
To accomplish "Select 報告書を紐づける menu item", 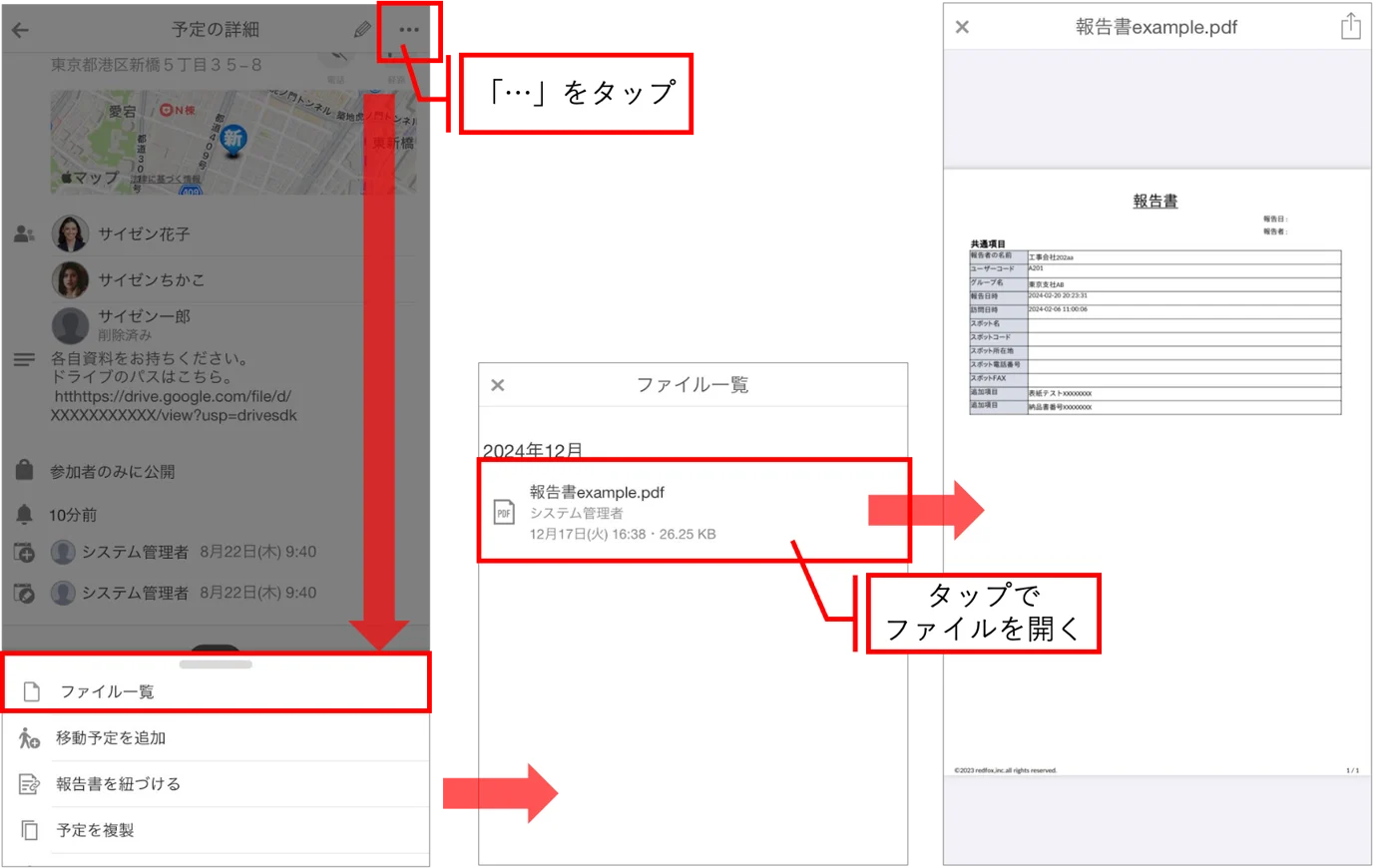I will (x=216, y=784).
